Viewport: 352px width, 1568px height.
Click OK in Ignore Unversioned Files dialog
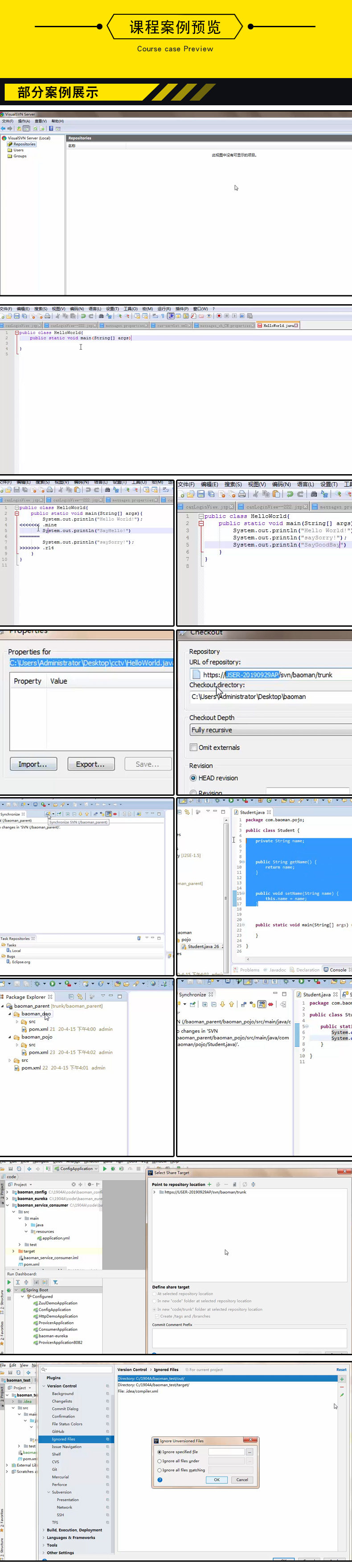pos(217,1480)
